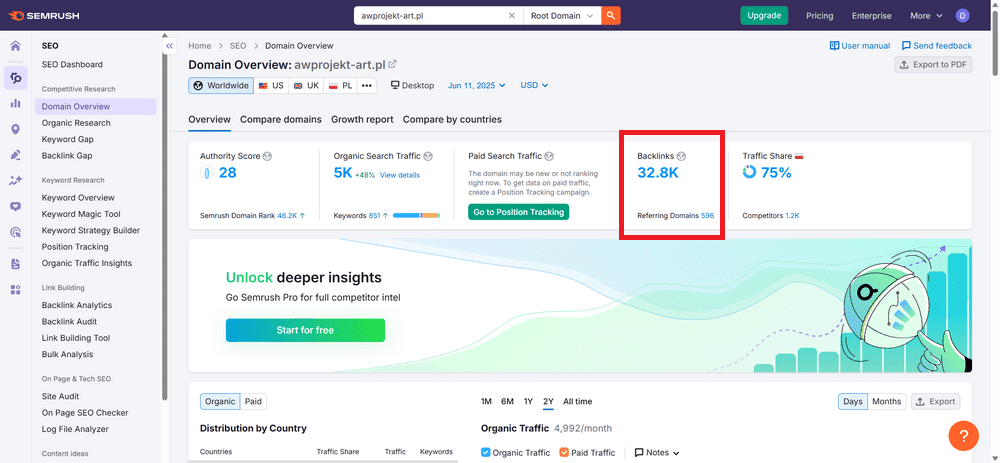1000x463 pixels.
Task: Open the Jun 11, 2025 date picker
Action: [476, 85]
